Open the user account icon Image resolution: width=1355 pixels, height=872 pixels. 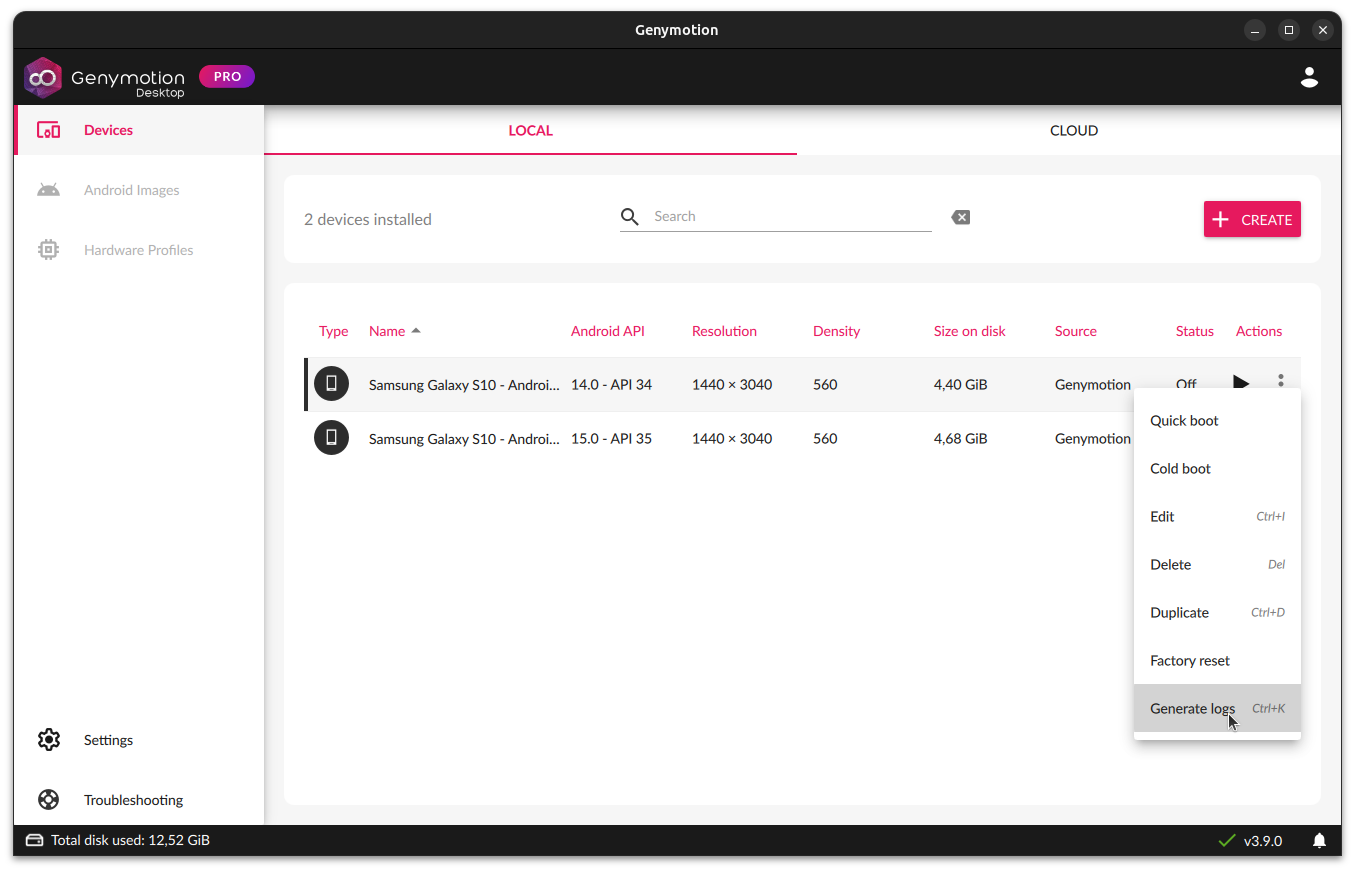tap(1309, 77)
